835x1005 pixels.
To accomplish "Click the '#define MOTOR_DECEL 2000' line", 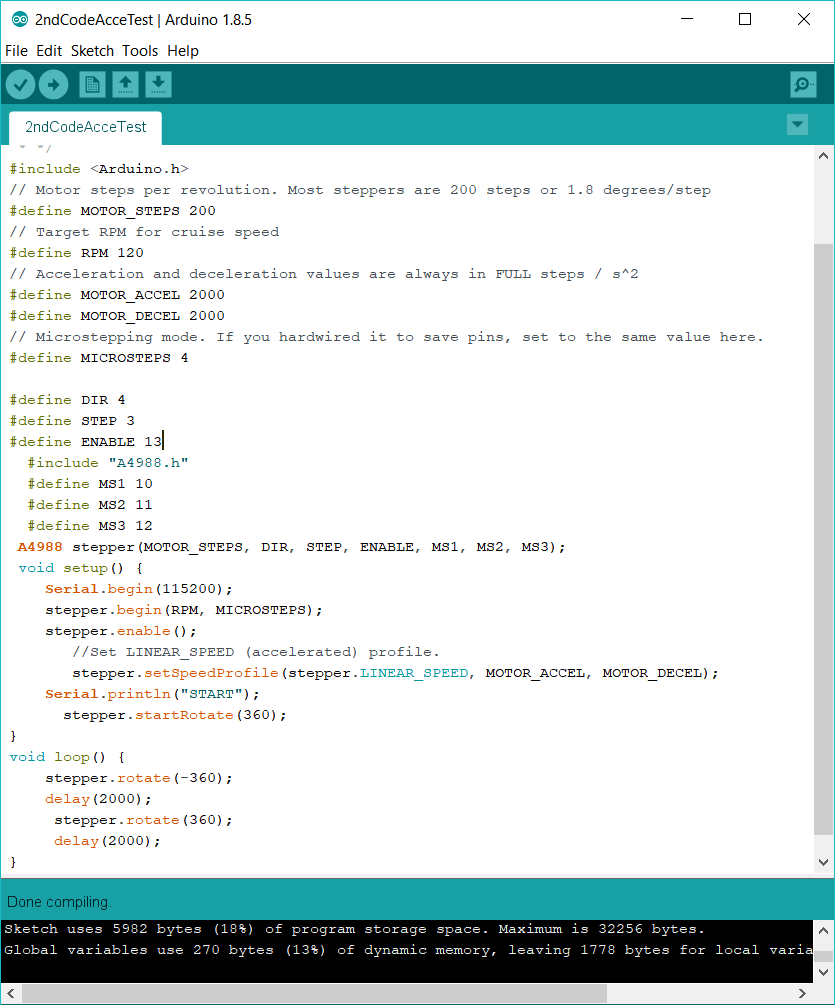I will [117, 316].
